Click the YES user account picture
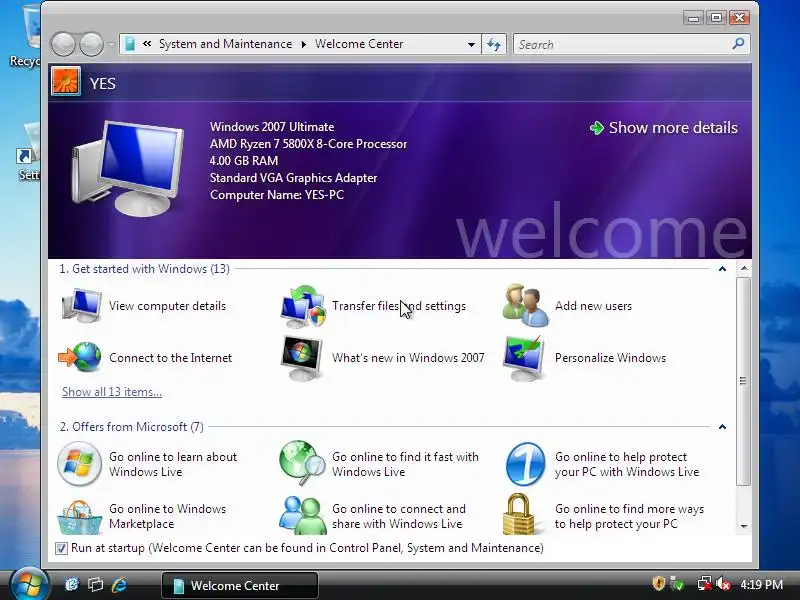The height and width of the screenshot is (600, 800). (x=66, y=82)
